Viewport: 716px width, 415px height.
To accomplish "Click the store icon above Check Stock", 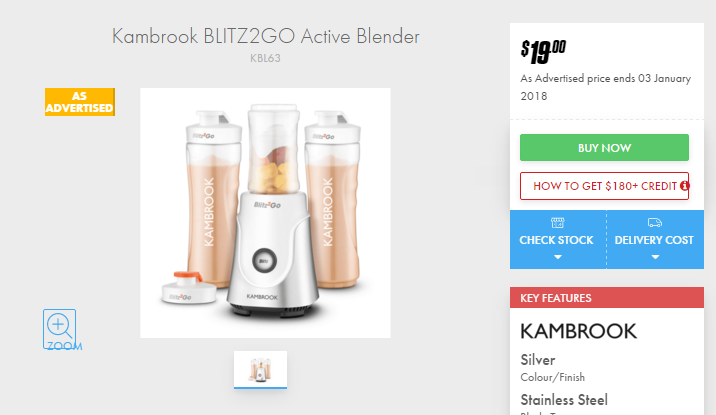I will (558, 223).
